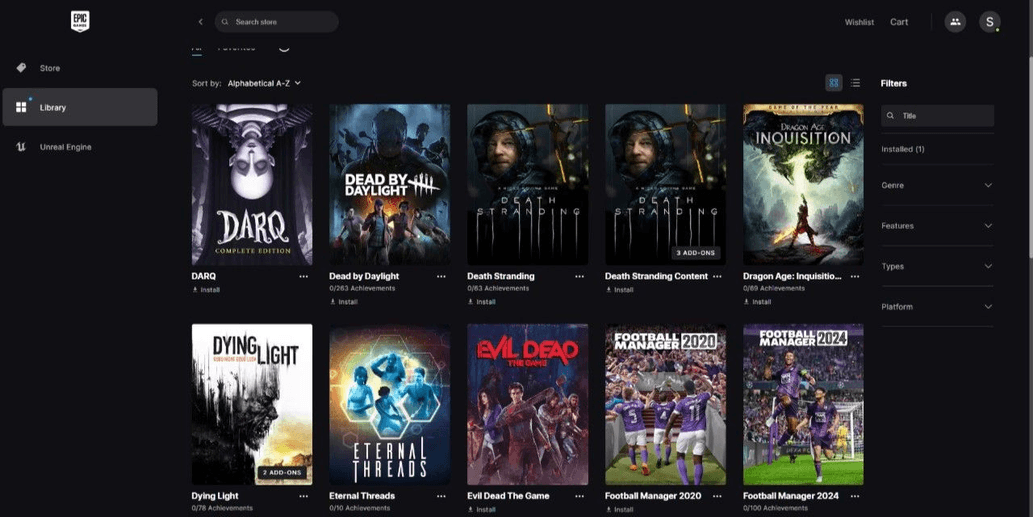Toggle the Installed (1) filter
This screenshot has height=517, width=1033.
(903, 149)
